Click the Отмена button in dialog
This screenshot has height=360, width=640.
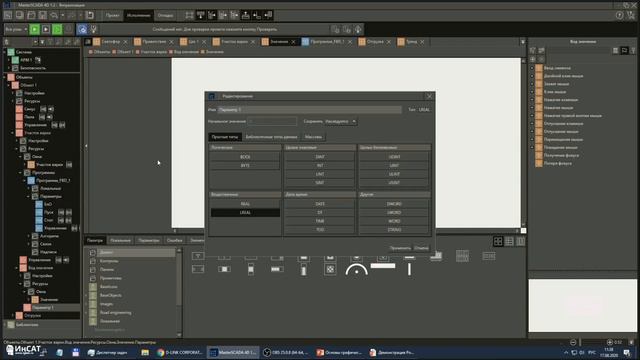click(x=422, y=248)
